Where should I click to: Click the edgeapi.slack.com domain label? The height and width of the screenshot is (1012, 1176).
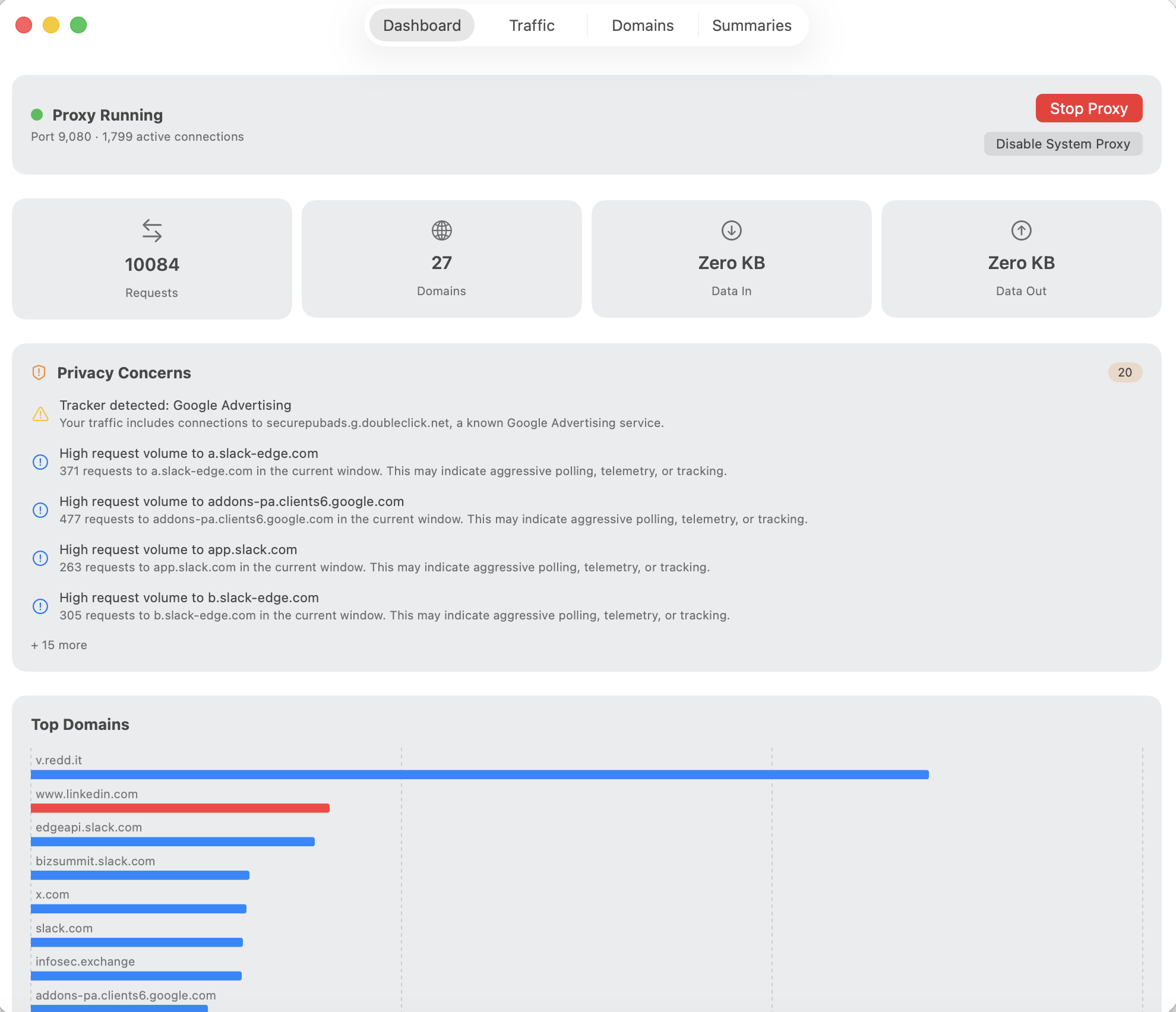[88, 827]
